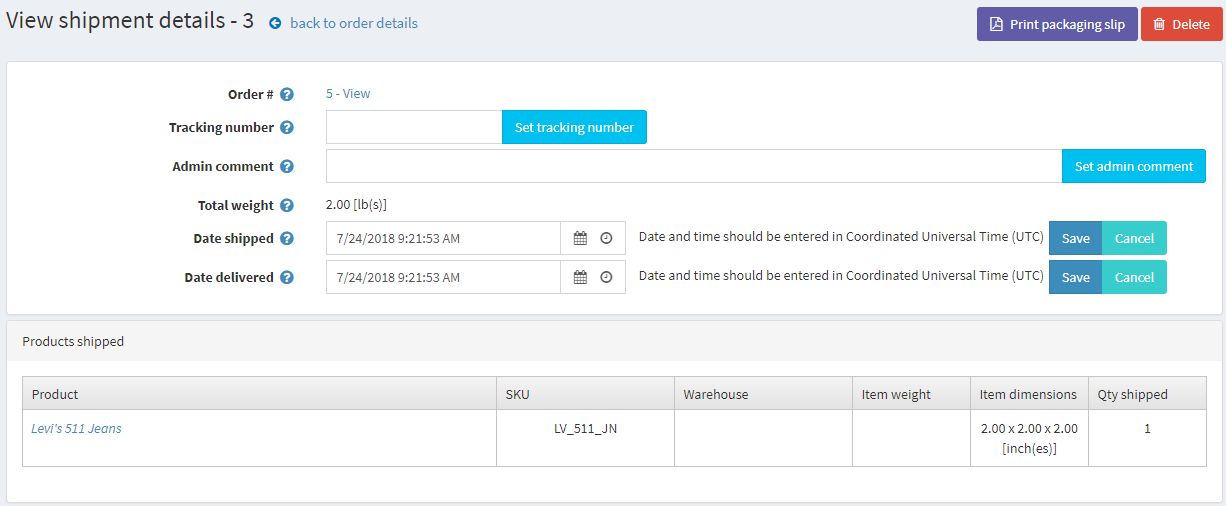The height and width of the screenshot is (506, 1226).
Task: Open the Levi's 511 Jeans product link
Action: tap(77, 429)
